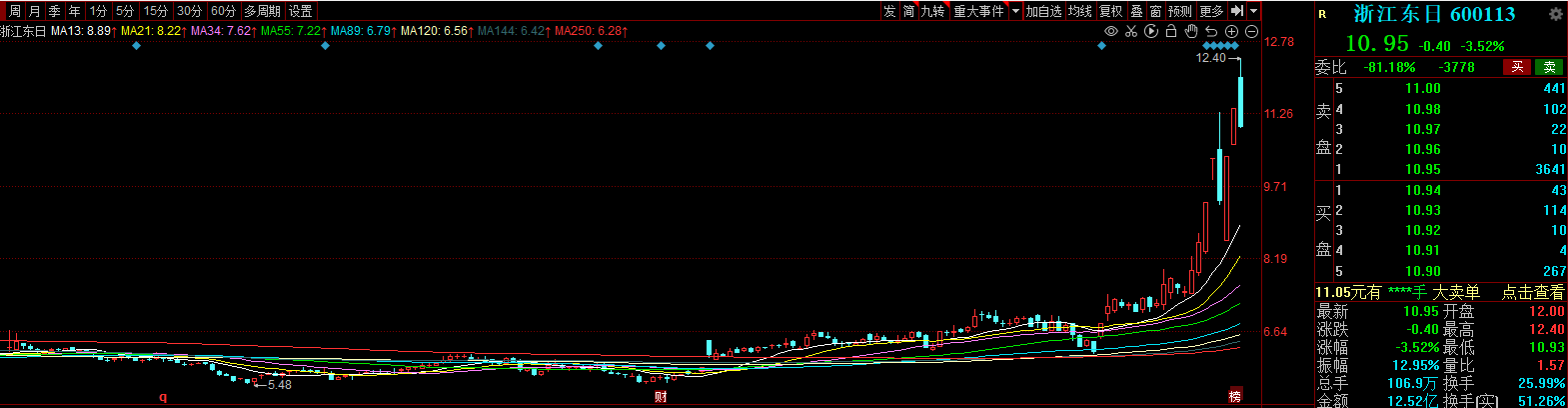The height and width of the screenshot is (408, 1568).
Task: Click the 12.40 high price label
Action: pyautogui.click(x=1210, y=58)
